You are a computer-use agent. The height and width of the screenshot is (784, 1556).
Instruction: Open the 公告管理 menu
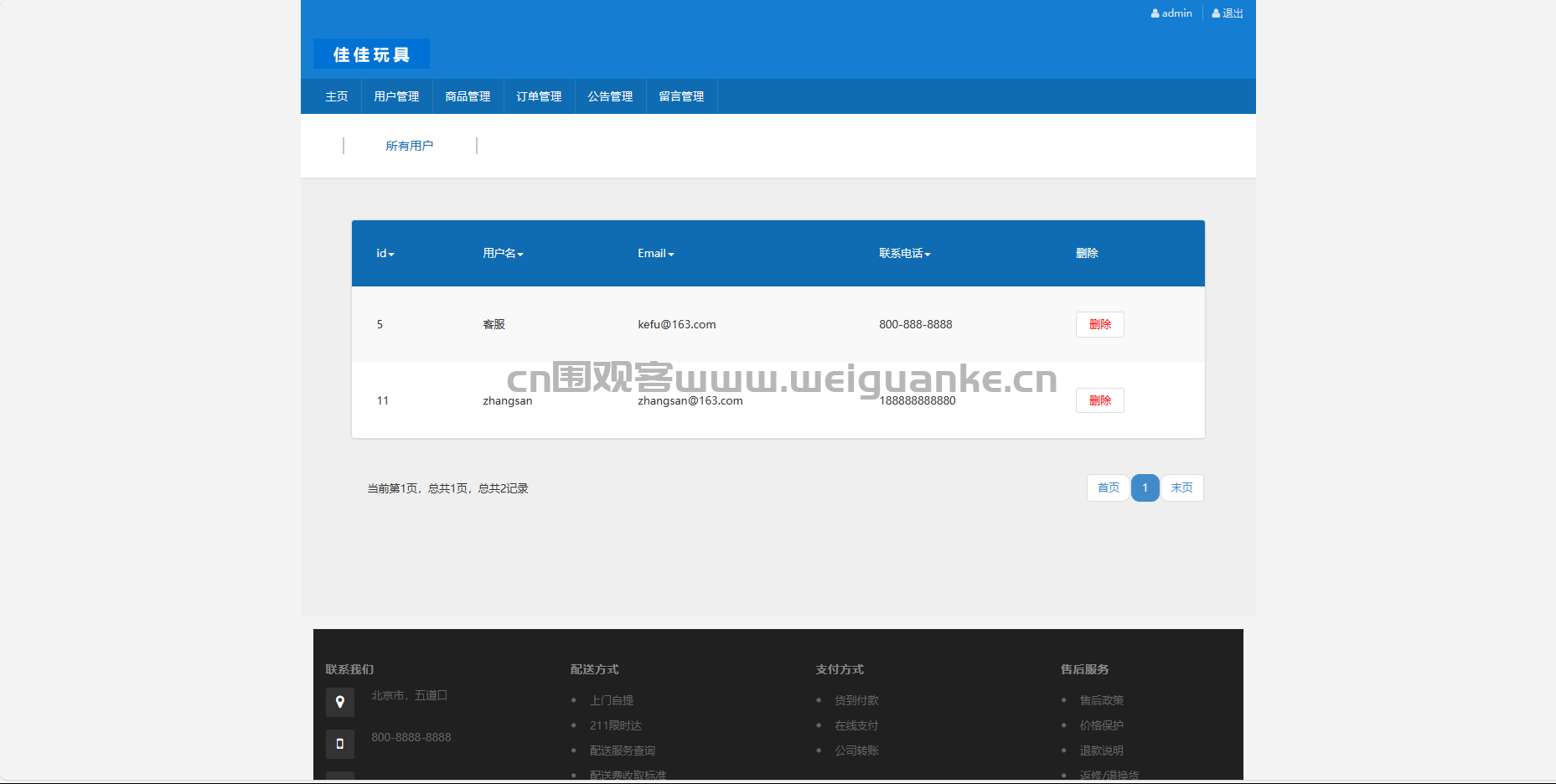click(610, 96)
